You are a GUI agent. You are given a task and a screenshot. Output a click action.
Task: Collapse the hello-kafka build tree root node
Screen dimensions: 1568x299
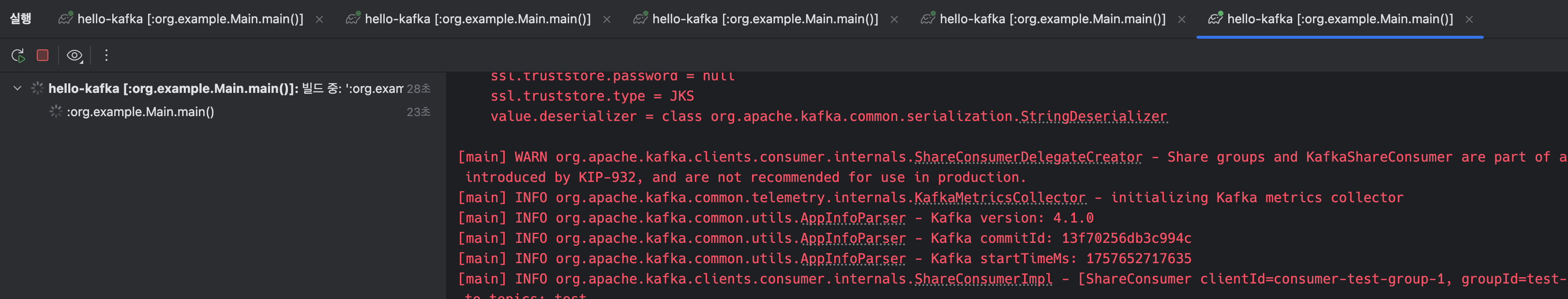pos(17,89)
